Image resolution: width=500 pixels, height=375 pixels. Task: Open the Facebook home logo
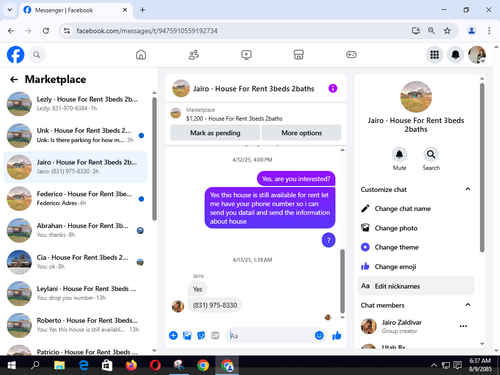click(x=16, y=55)
